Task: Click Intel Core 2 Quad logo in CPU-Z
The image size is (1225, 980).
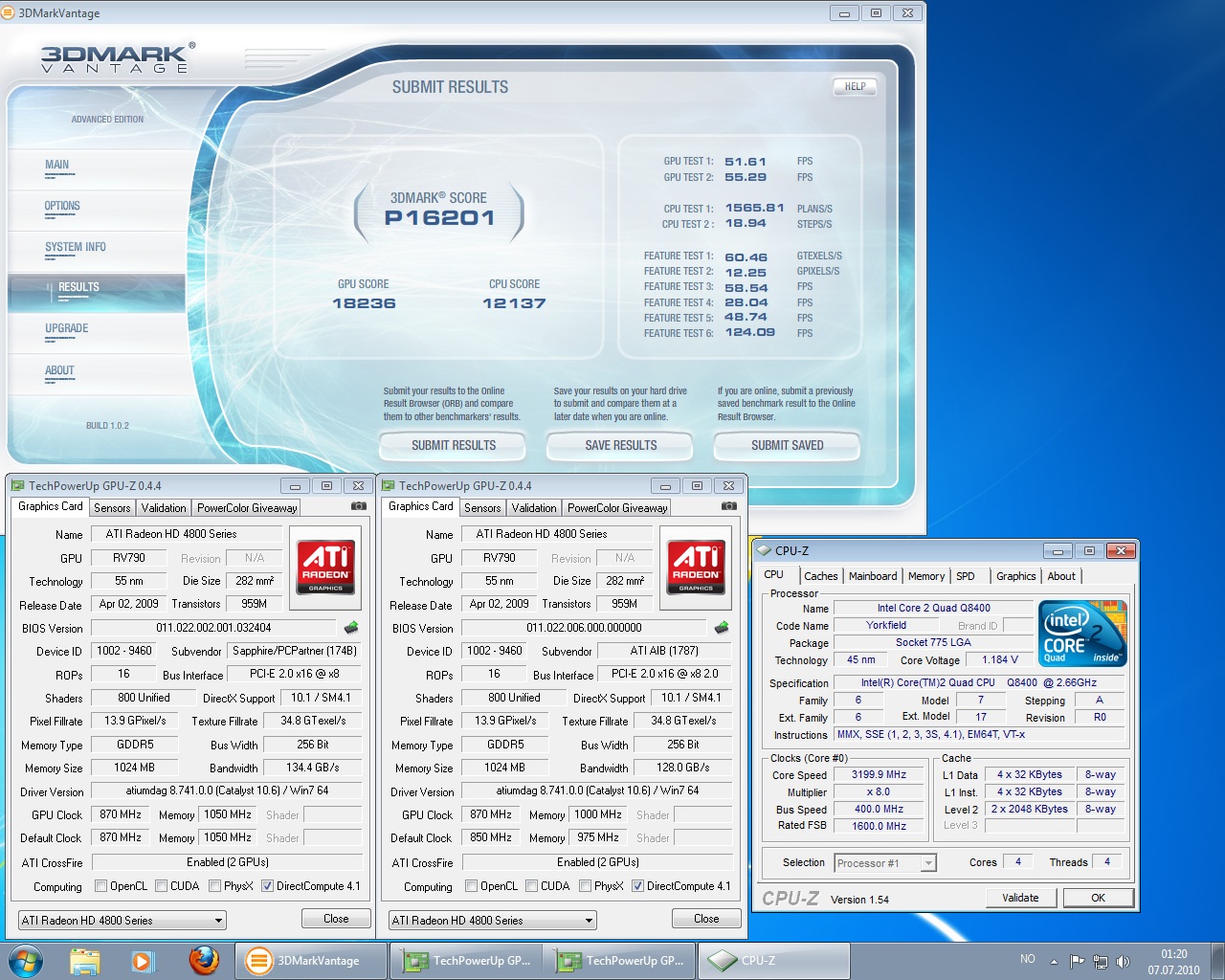Action: click(x=1082, y=634)
